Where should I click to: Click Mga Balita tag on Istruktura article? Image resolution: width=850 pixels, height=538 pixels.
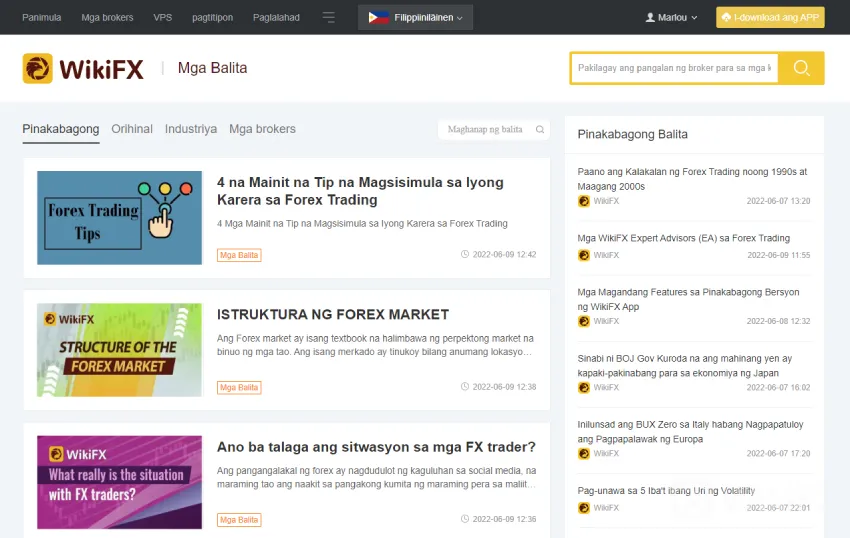pos(239,387)
